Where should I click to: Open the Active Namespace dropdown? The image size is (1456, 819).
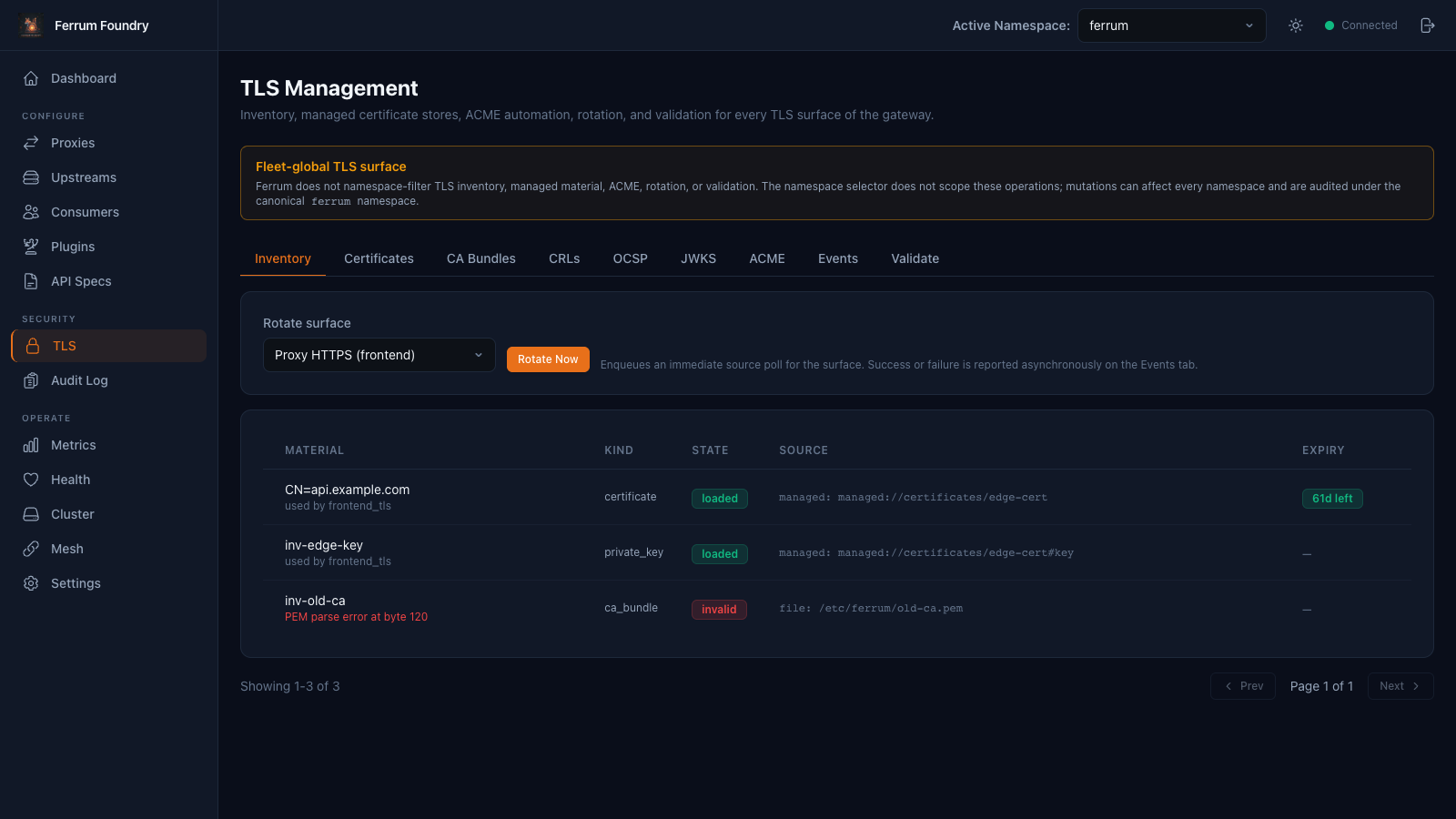click(x=1171, y=25)
